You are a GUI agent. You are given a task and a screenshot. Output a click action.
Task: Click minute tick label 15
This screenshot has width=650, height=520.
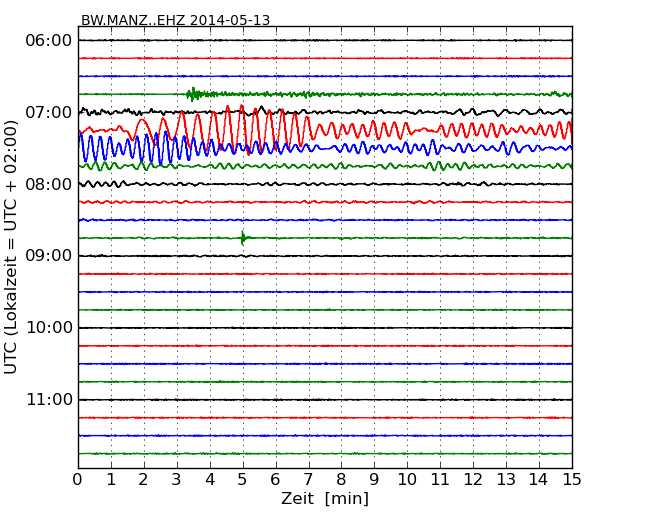click(572, 480)
